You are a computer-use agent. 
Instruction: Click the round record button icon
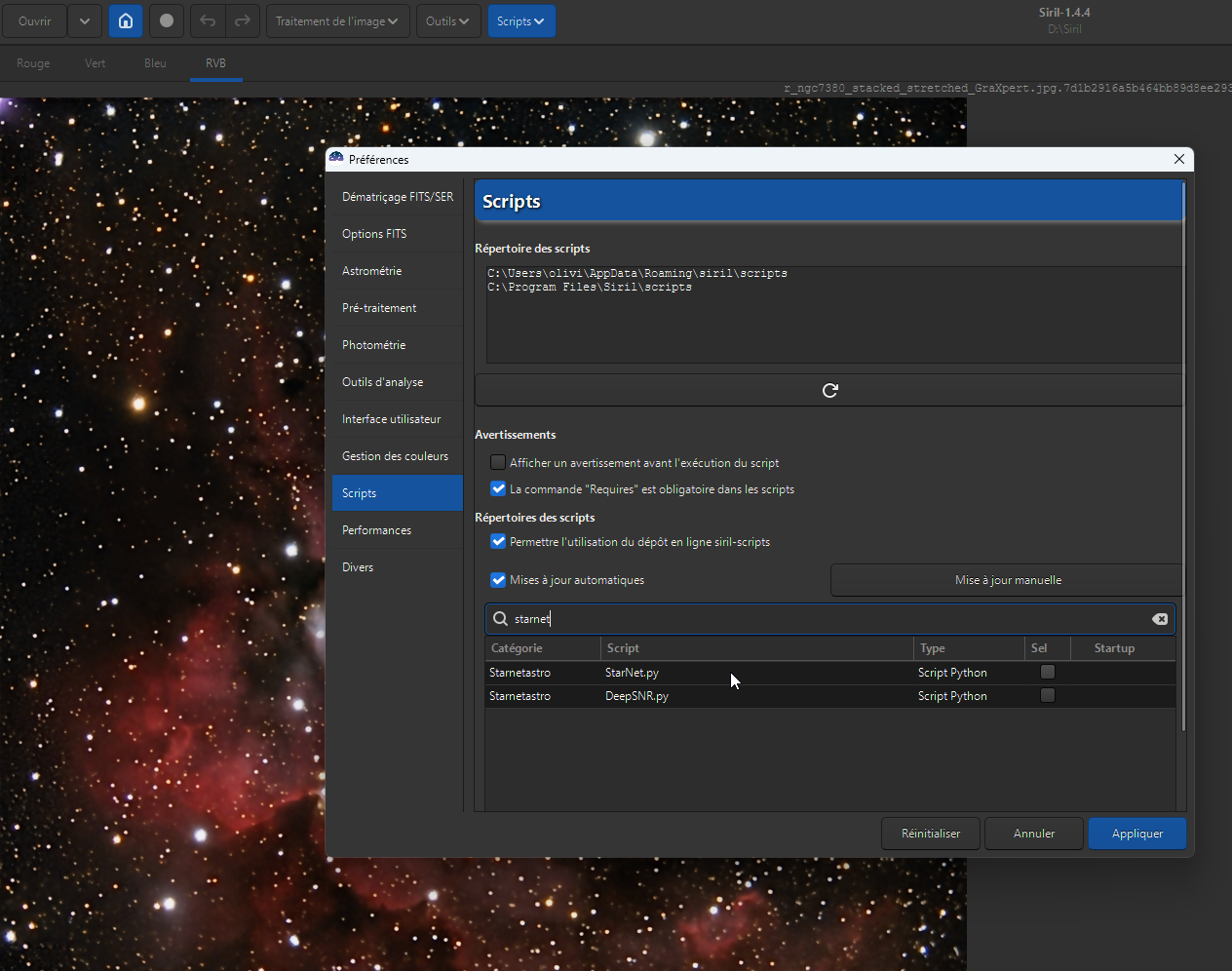[x=167, y=20]
